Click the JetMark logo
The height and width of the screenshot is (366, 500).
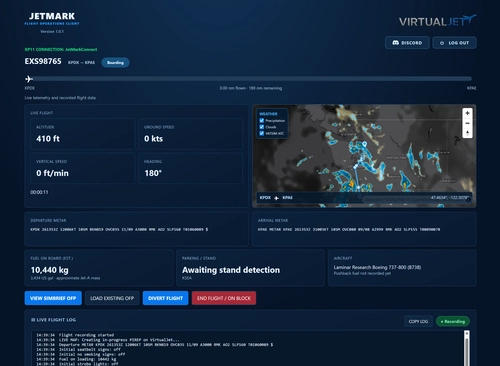[x=52, y=19]
